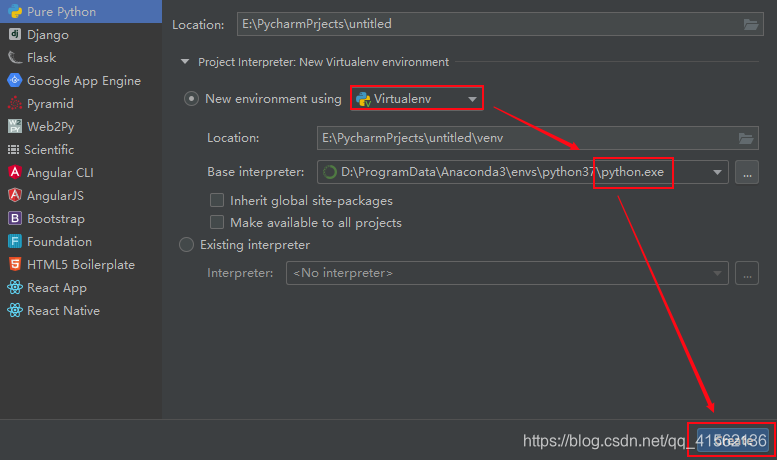Choose Django in project type list

[x=48, y=35]
